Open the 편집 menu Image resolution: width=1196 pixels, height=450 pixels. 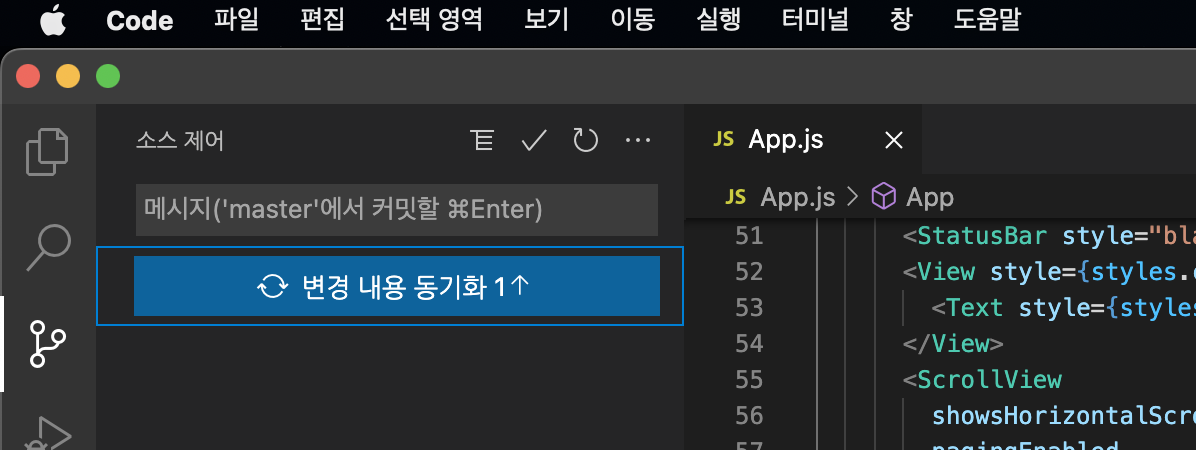[323, 21]
